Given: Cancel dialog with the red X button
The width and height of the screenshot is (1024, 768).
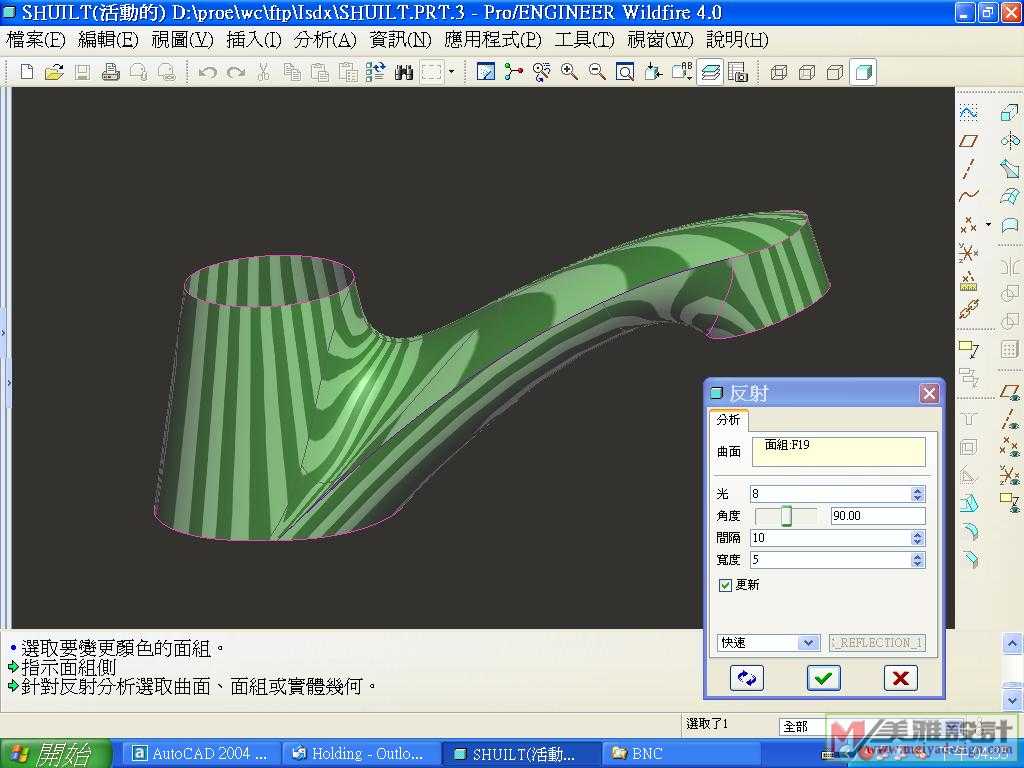Looking at the screenshot, I should pyautogui.click(x=900, y=678).
